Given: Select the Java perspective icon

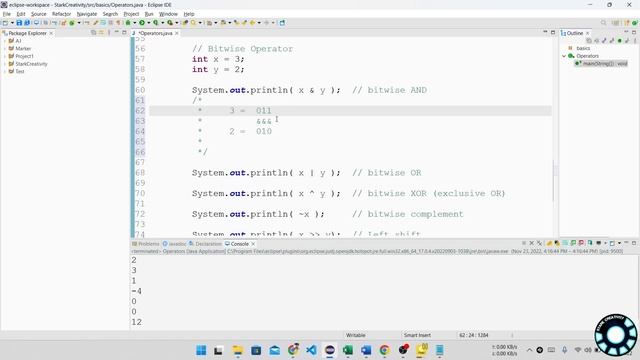Looking at the screenshot, I should click(627, 23).
